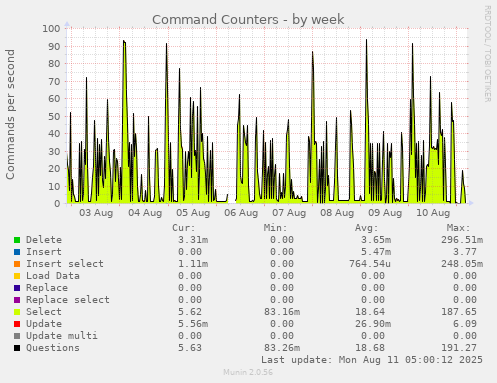The height and width of the screenshot is (383, 497).
Task: Click Select current value 5.62
Action: coord(190,312)
